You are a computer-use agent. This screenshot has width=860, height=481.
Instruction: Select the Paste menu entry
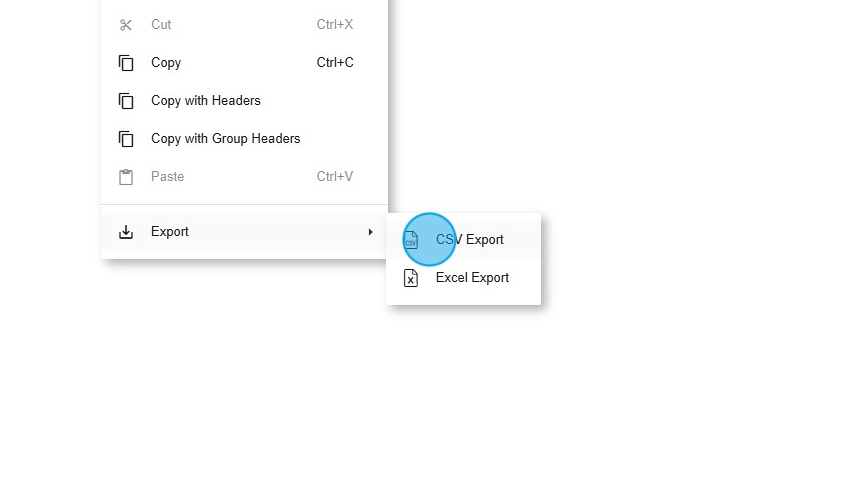pyautogui.click(x=244, y=177)
